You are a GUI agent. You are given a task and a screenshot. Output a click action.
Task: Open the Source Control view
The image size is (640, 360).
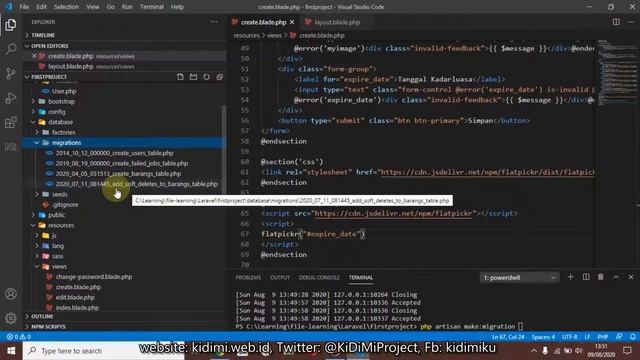click(11, 73)
